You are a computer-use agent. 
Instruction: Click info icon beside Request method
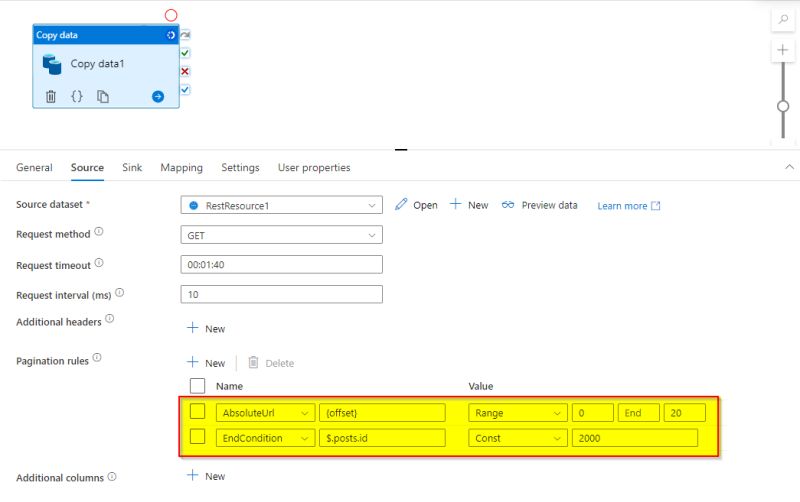click(99, 232)
